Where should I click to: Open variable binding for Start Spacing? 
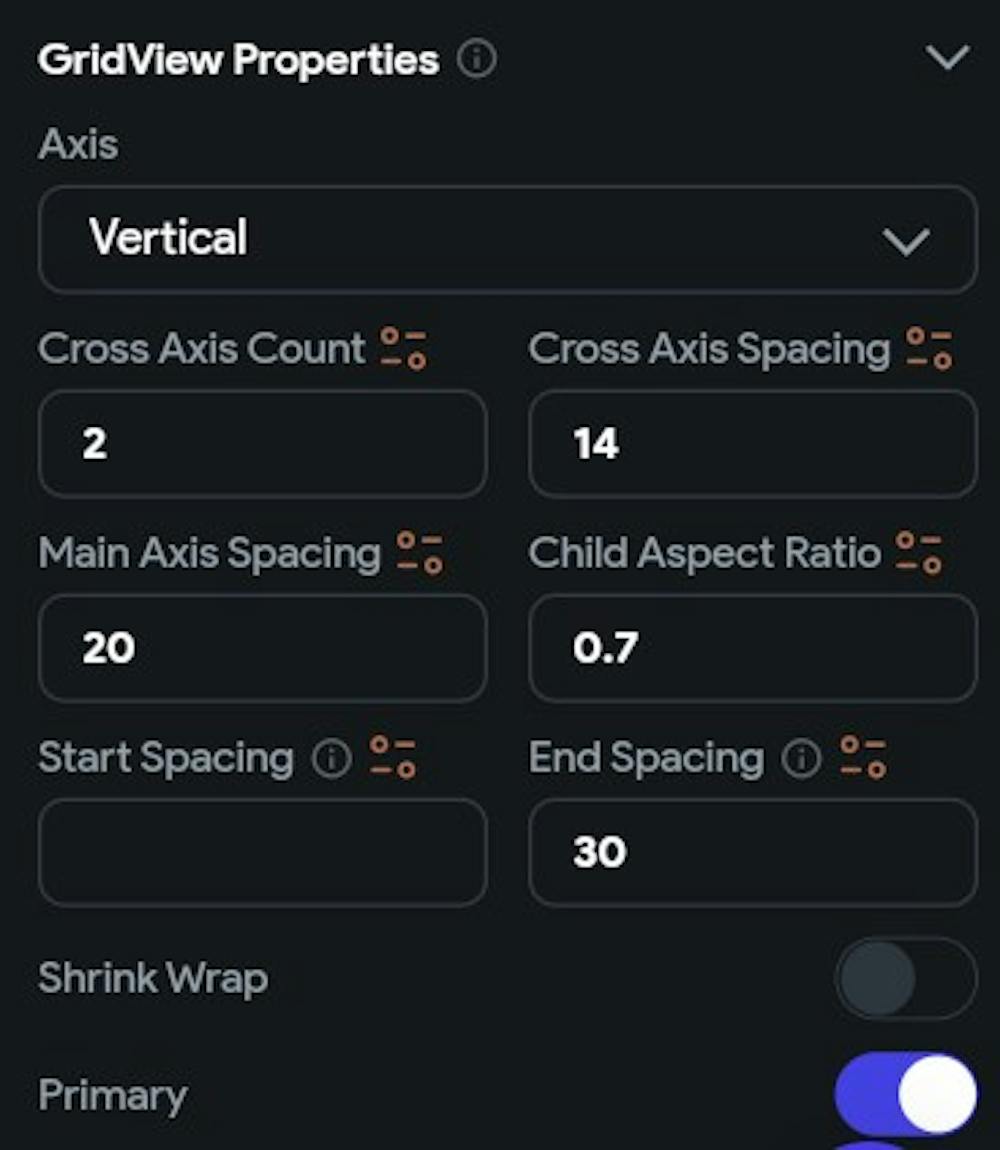pos(393,758)
